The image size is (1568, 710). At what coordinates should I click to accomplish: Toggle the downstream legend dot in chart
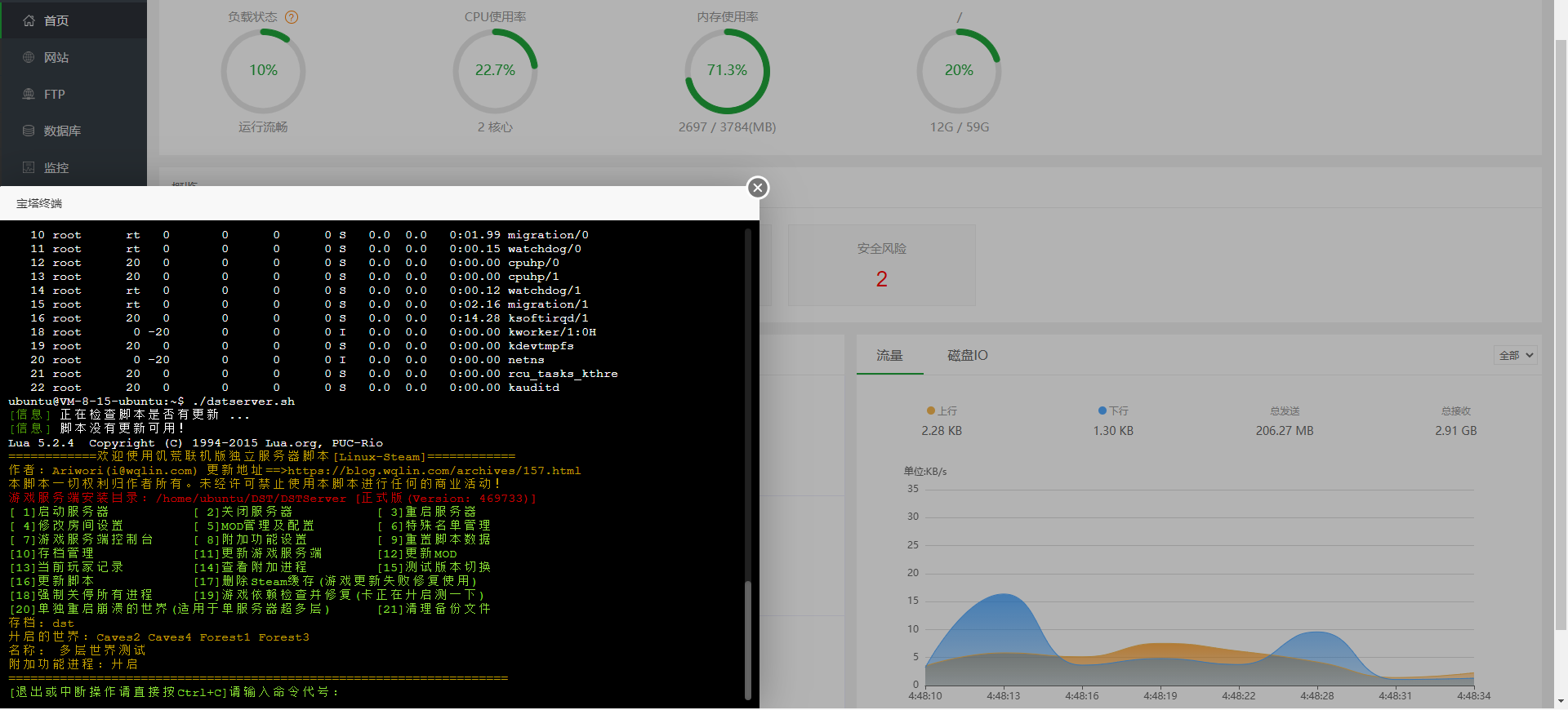1102,410
